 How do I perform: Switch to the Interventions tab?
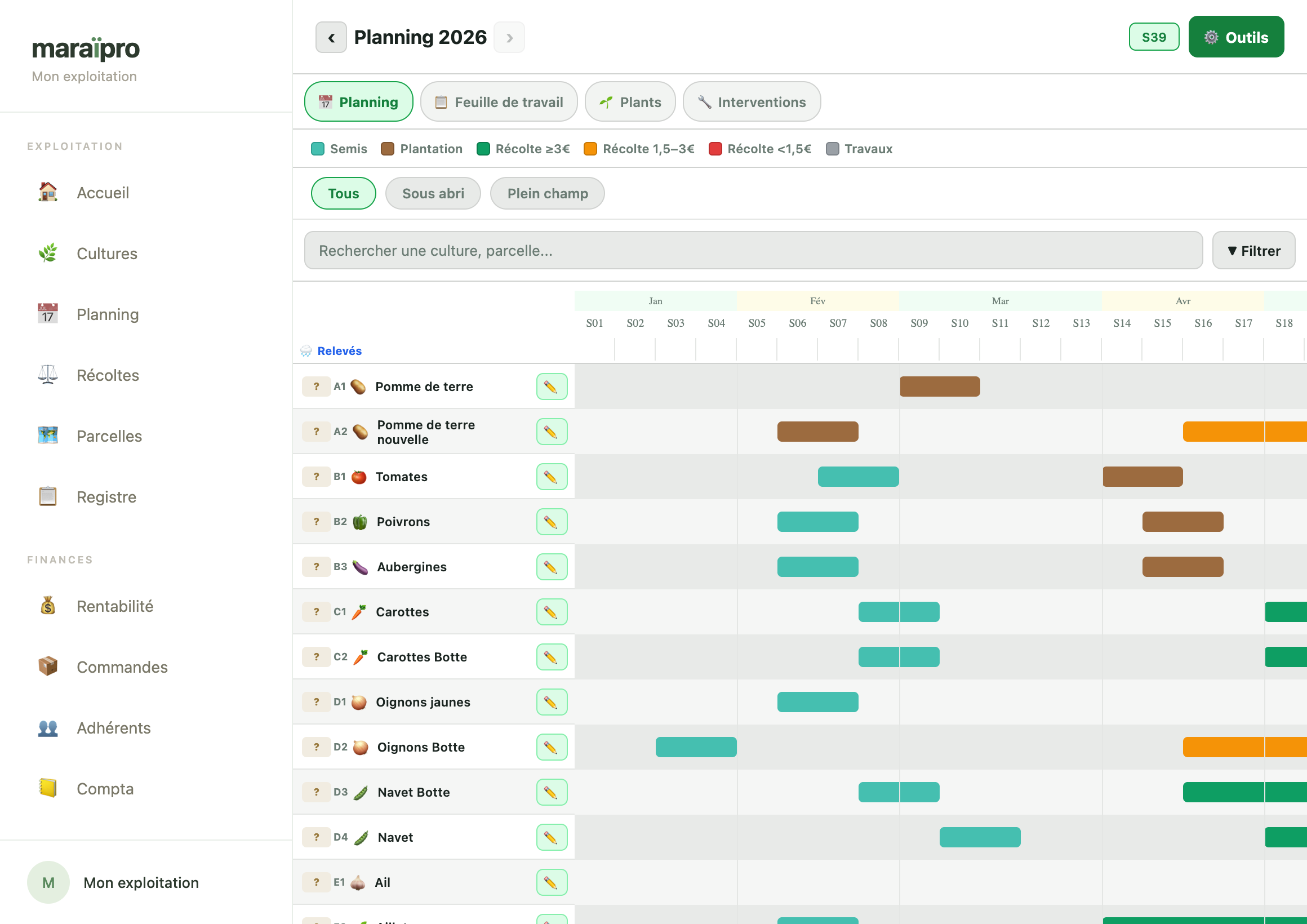[x=752, y=102]
